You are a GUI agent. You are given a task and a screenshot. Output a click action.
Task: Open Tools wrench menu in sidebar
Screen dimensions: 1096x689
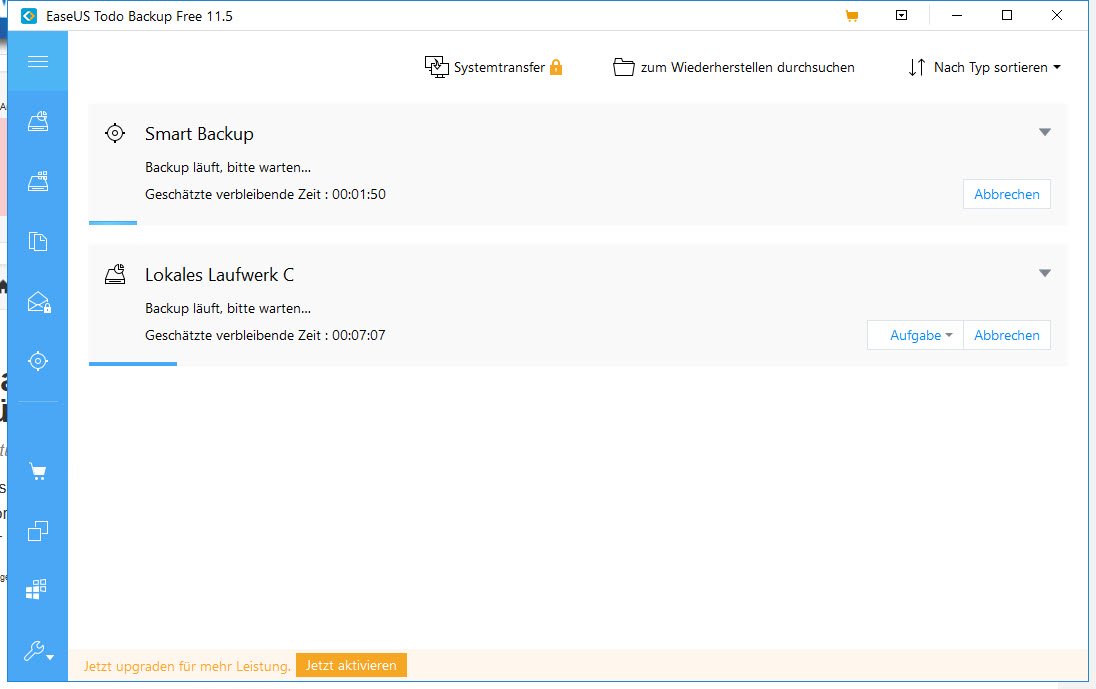[x=38, y=651]
